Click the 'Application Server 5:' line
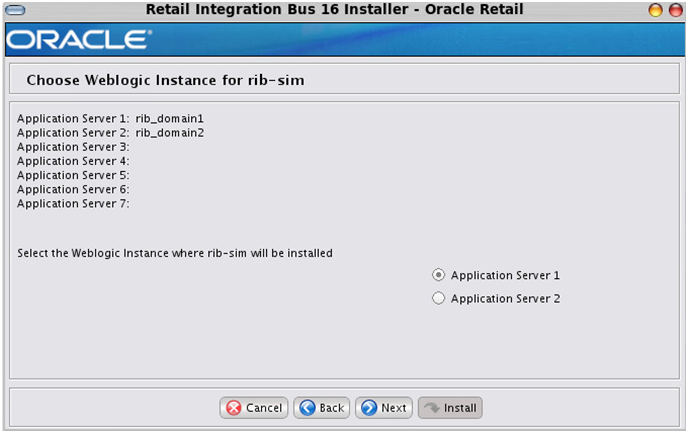 (x=73, y=175)
